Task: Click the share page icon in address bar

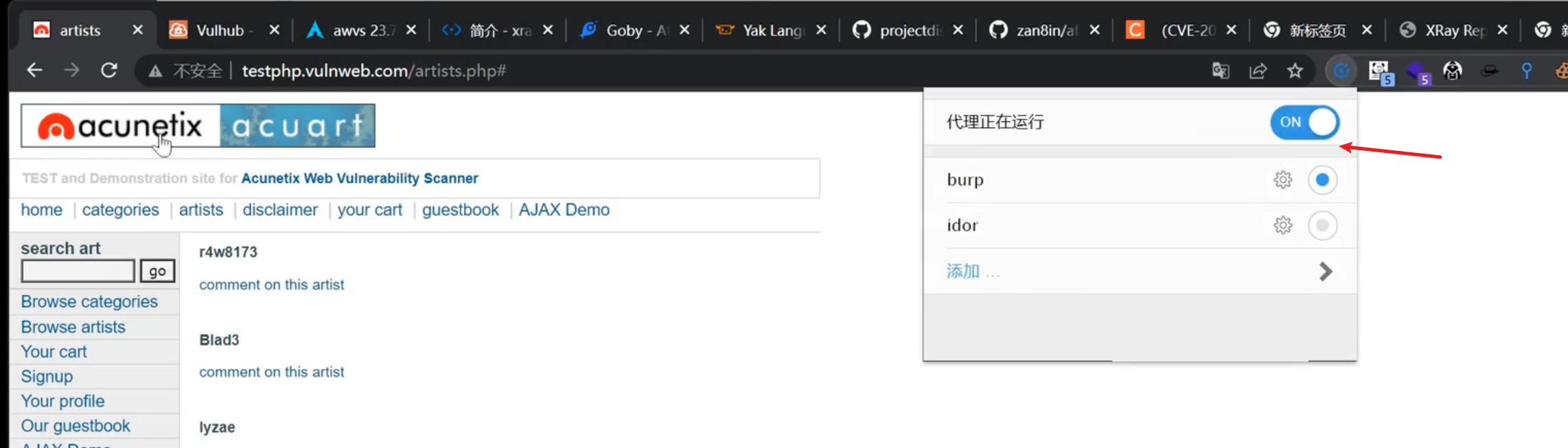Action: (1258, 71)
